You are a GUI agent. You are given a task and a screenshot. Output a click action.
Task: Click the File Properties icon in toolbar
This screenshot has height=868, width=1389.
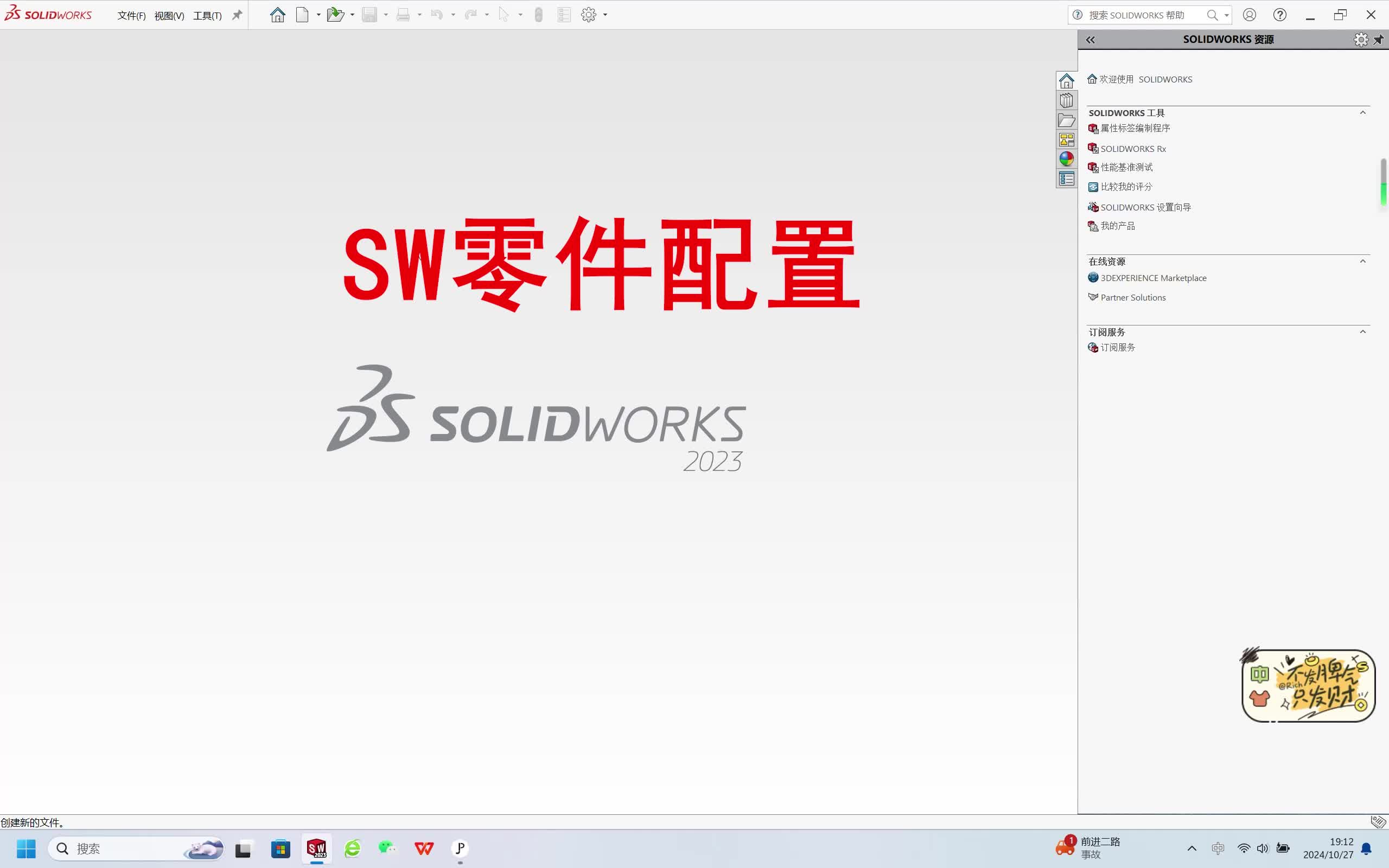[564, 15]
